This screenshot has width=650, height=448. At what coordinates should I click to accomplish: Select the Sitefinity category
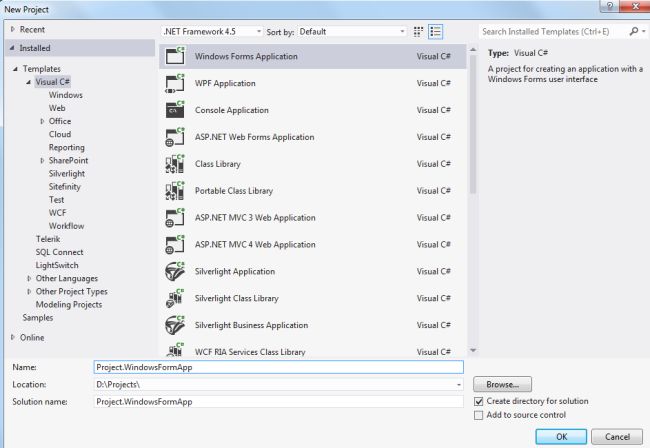[x=65, y=187]
